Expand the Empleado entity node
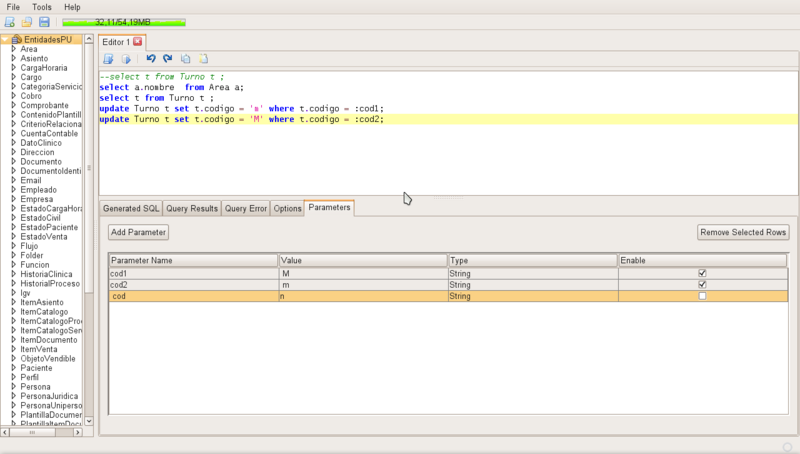This screenshot has height=454, width=800. tap(14, 190)
